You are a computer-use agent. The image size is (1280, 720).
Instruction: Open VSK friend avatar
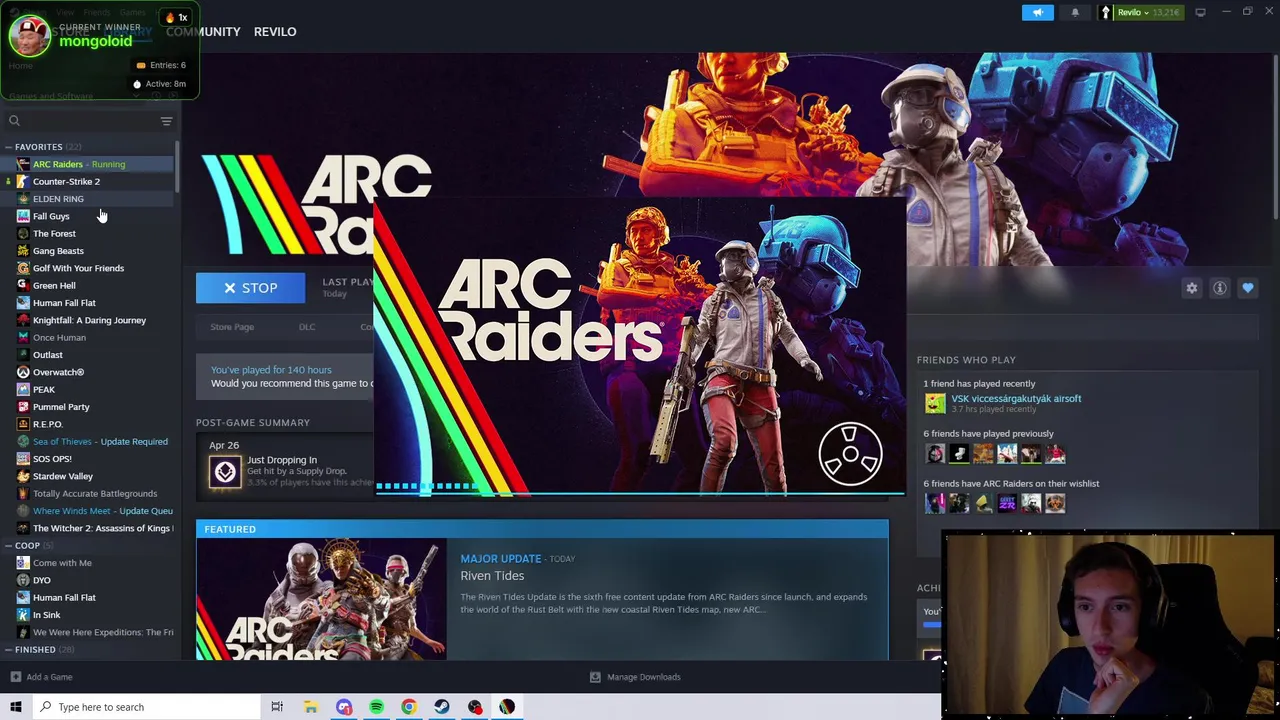point(935,403)
